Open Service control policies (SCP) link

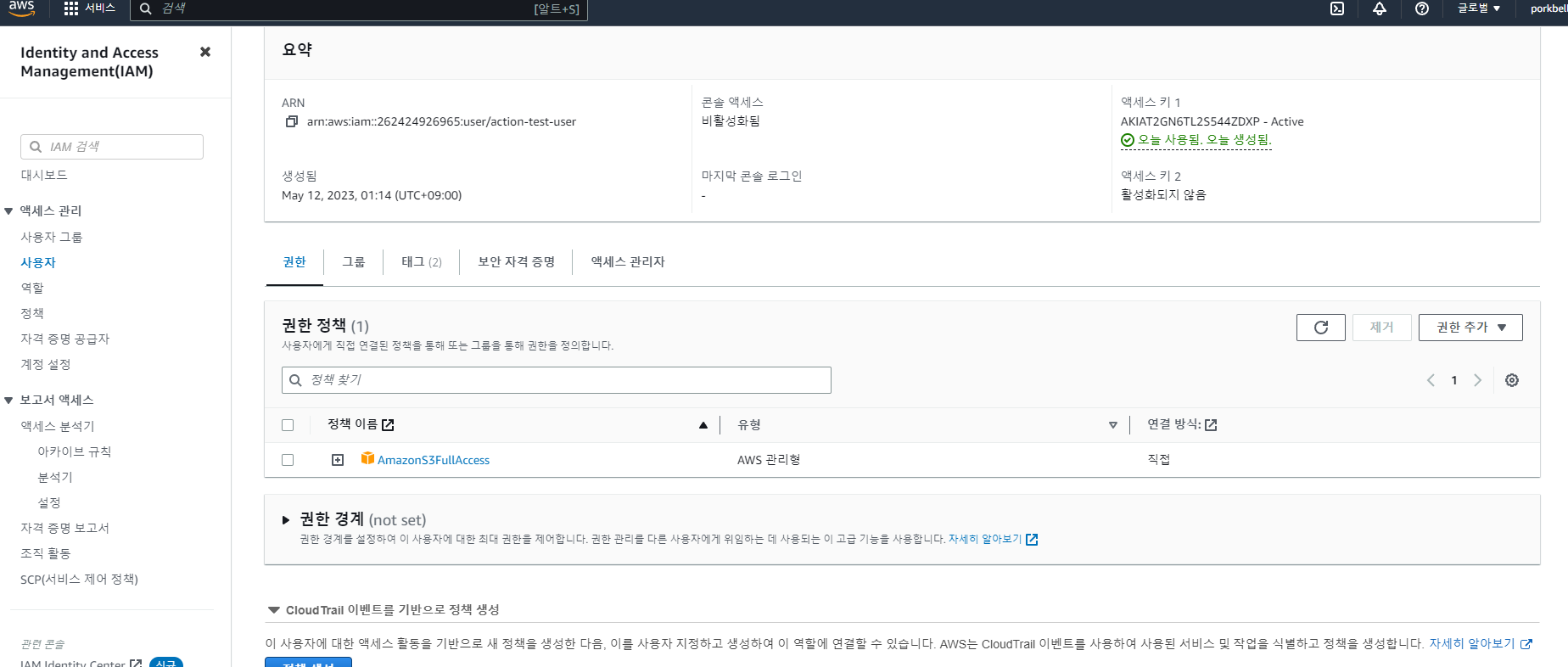click(79, 579)
